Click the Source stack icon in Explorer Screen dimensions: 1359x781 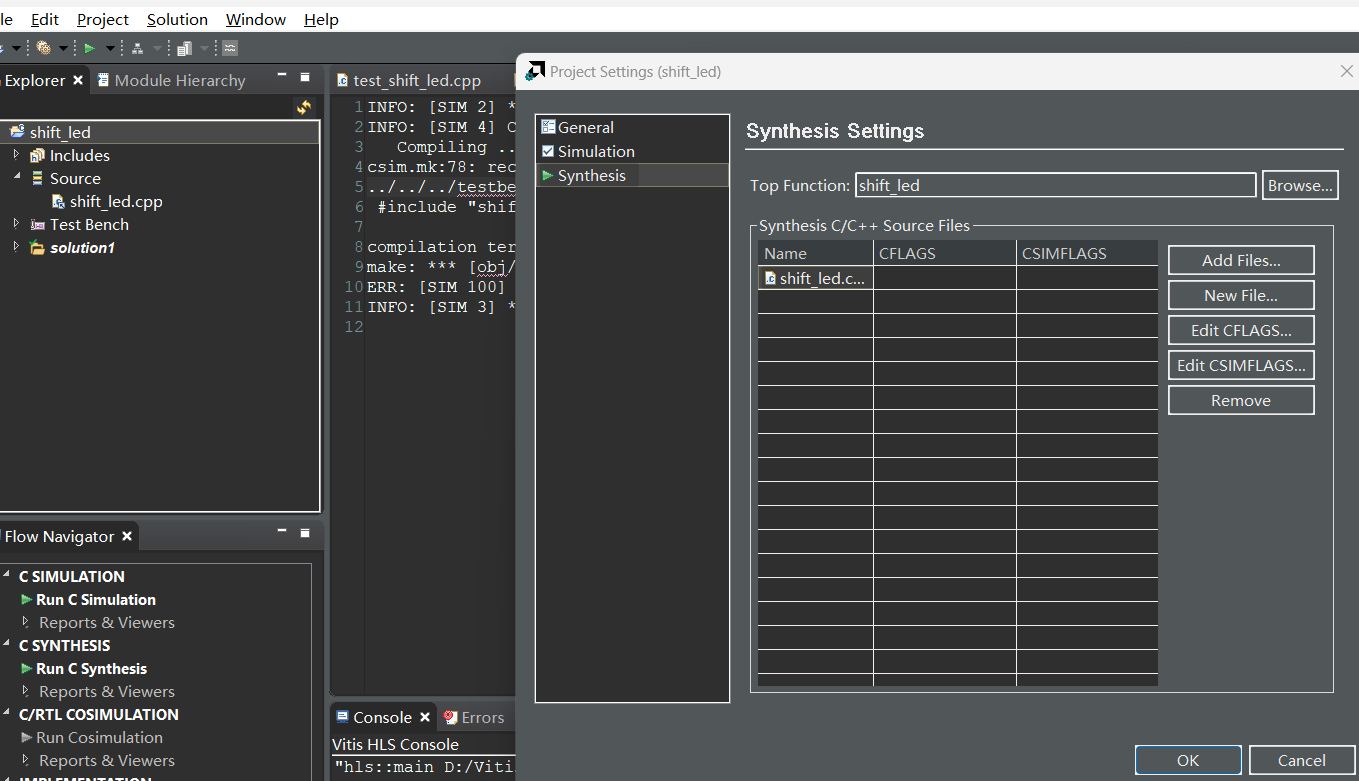38,178
